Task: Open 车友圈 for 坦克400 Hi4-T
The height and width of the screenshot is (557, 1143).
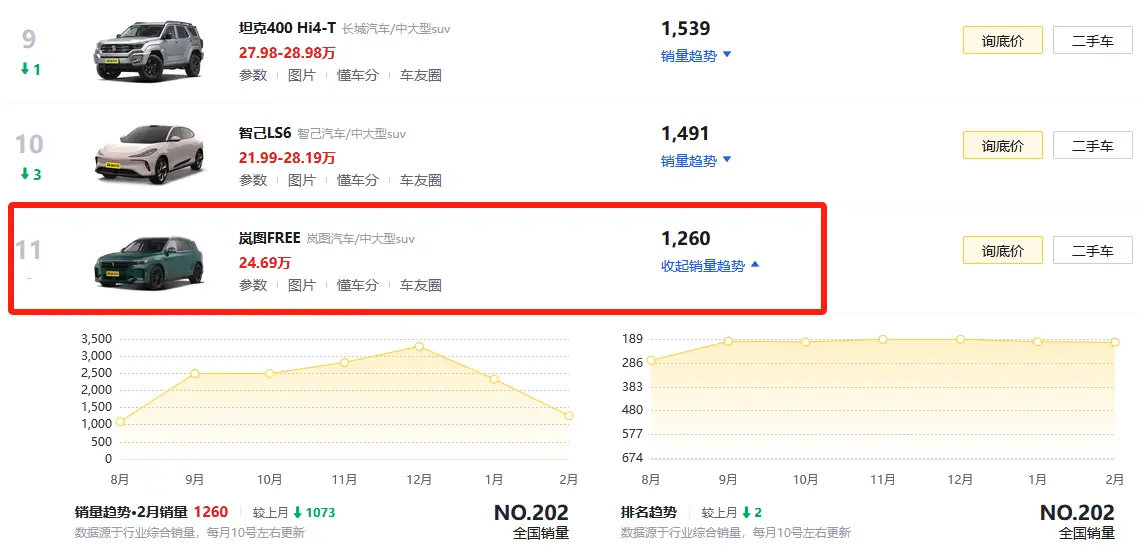Action: 421,75
